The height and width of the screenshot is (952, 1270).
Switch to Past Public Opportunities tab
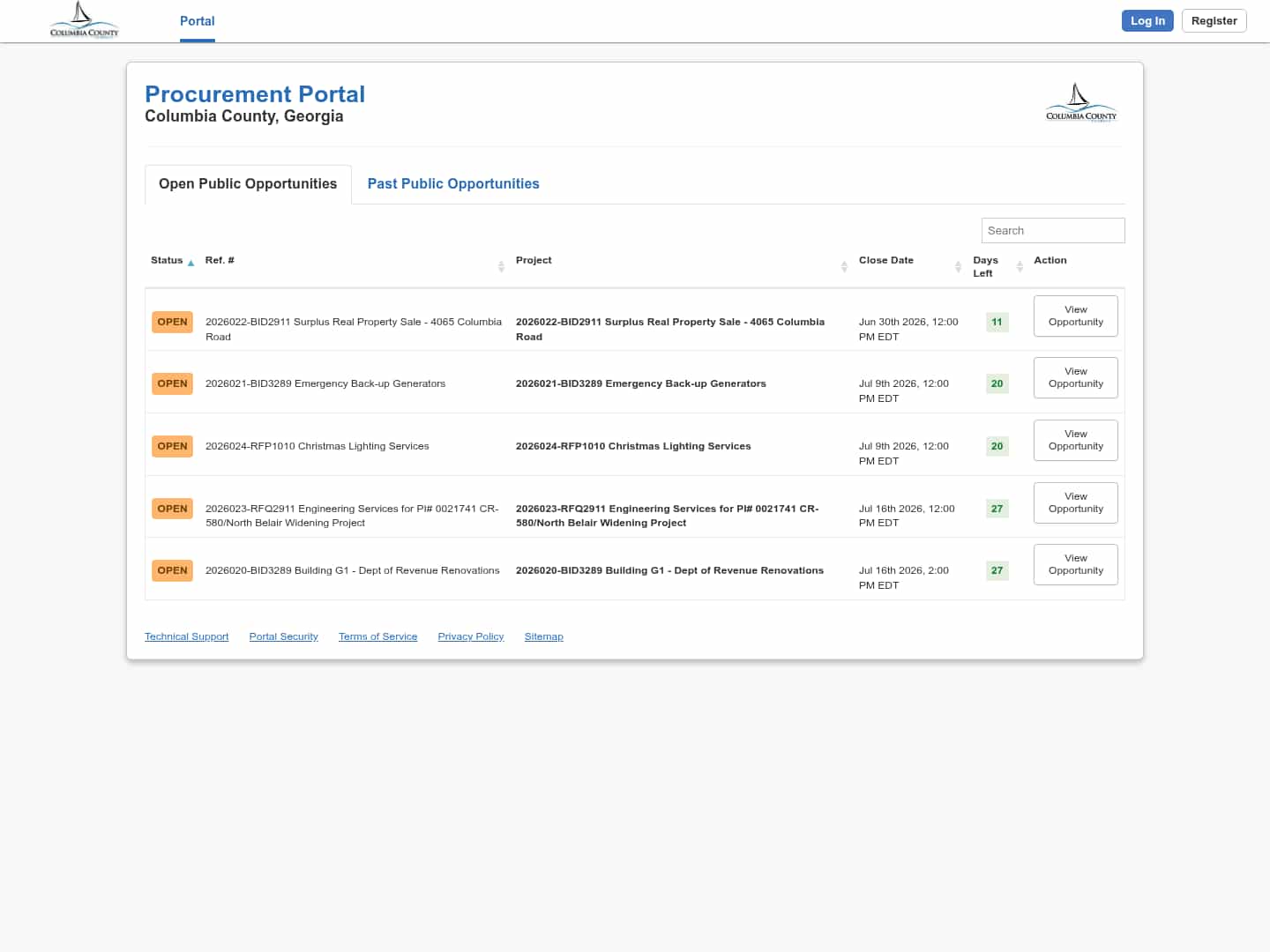click(x=453, y=183)
